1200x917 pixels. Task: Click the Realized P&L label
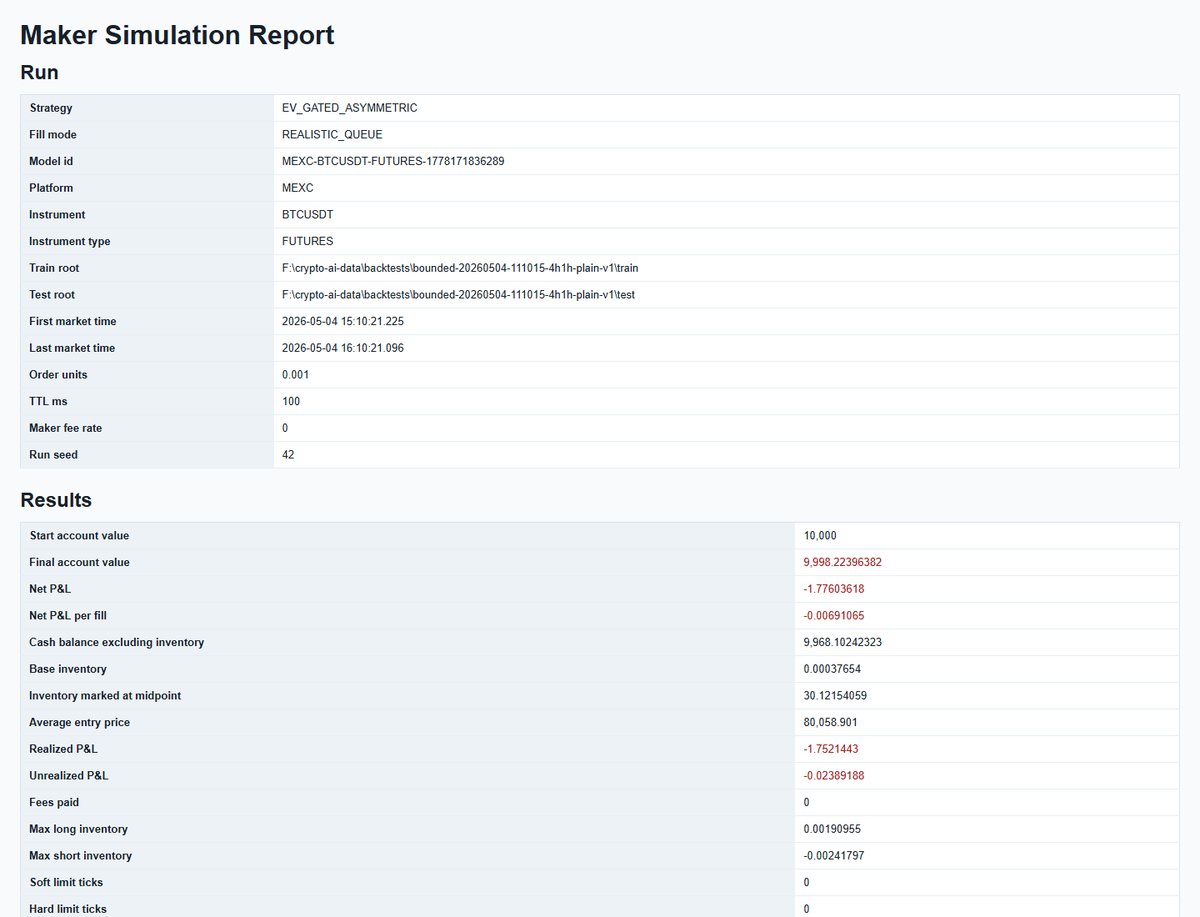[x=64, y=749]
